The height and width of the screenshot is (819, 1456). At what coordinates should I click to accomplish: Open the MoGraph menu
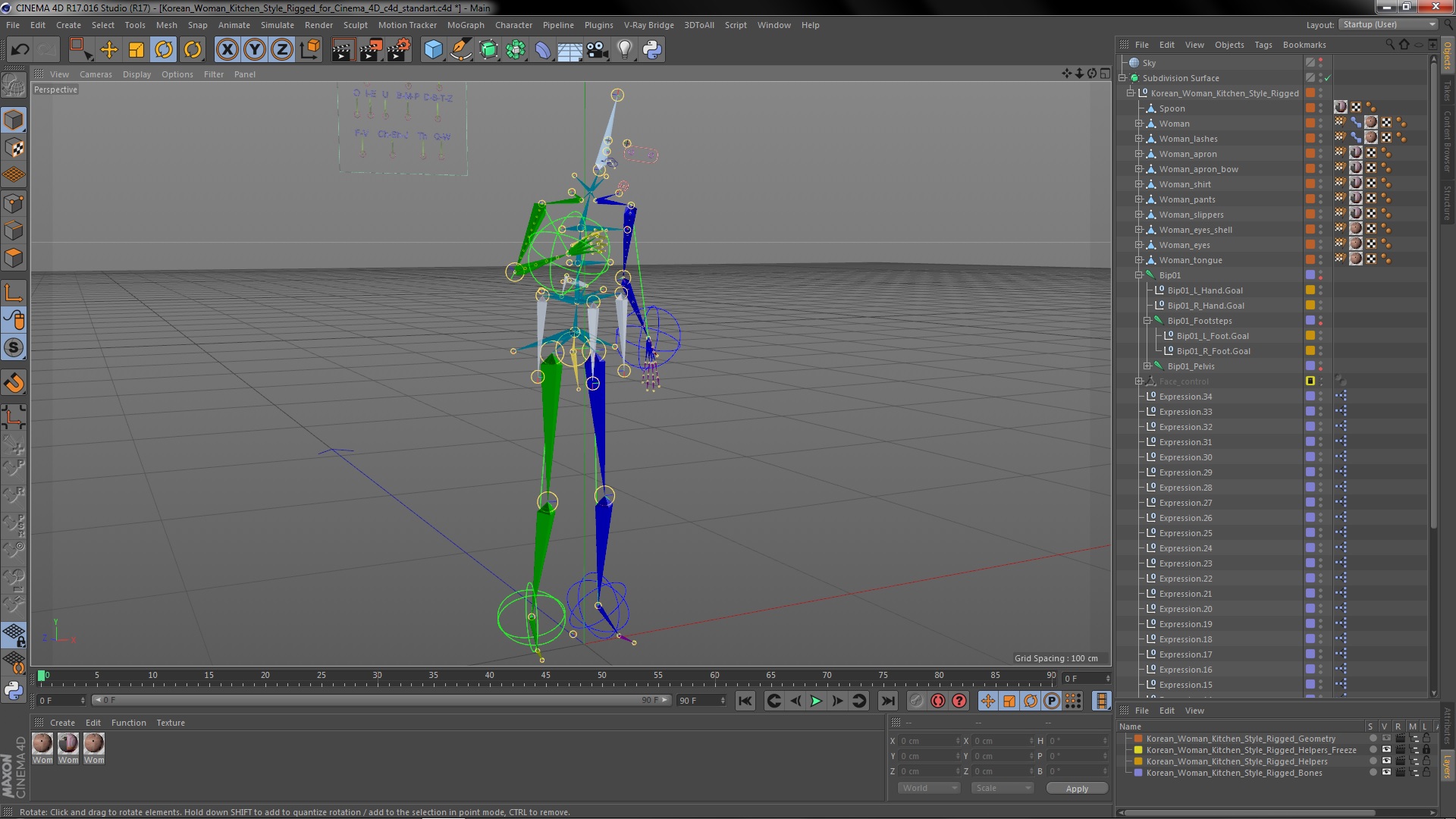[465, 25]
